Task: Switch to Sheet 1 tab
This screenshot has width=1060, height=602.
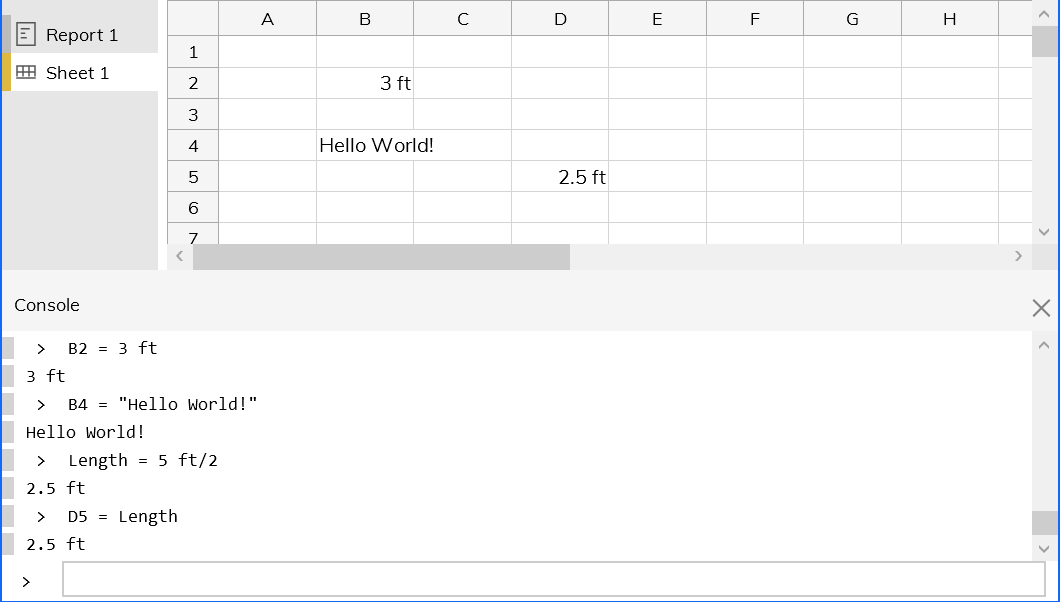Action: coord(78,73)
